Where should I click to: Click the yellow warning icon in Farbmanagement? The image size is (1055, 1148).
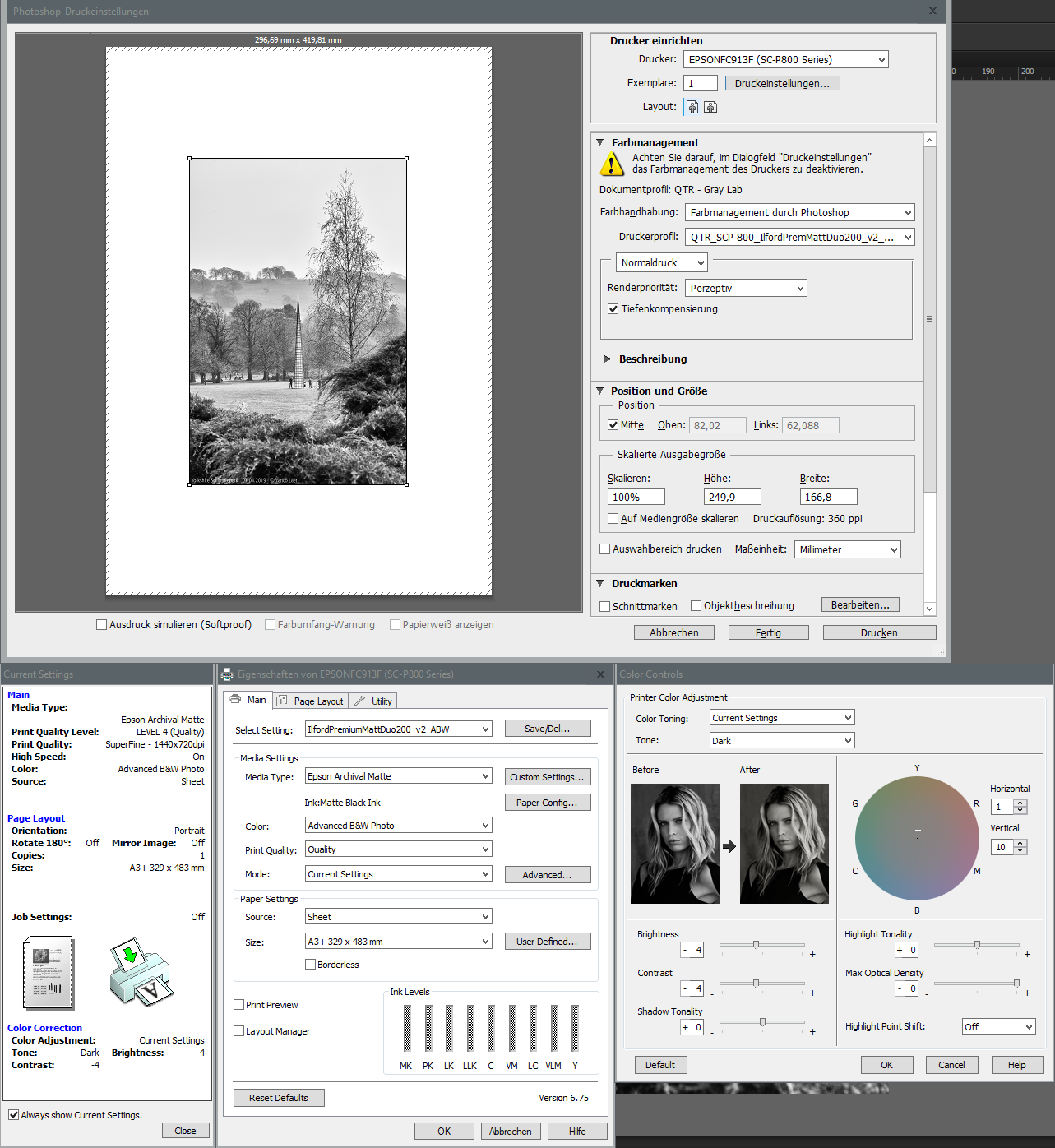612,164
